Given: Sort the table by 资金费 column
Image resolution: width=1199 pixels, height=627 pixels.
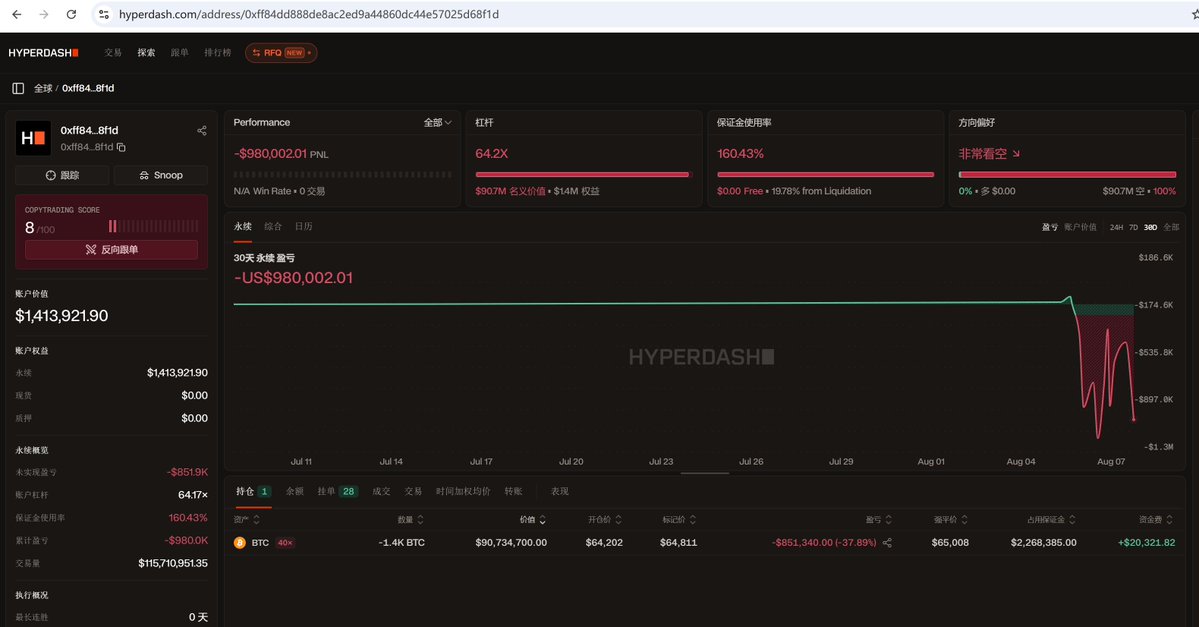Looking at the screenshot, I should (x=1156, y=520).
